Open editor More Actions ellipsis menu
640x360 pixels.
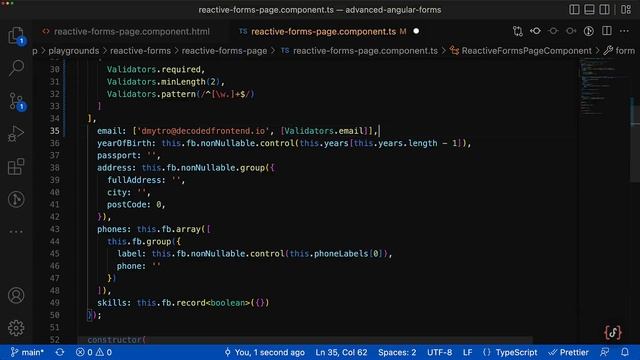pyautogui.click(x=624, y=31)
